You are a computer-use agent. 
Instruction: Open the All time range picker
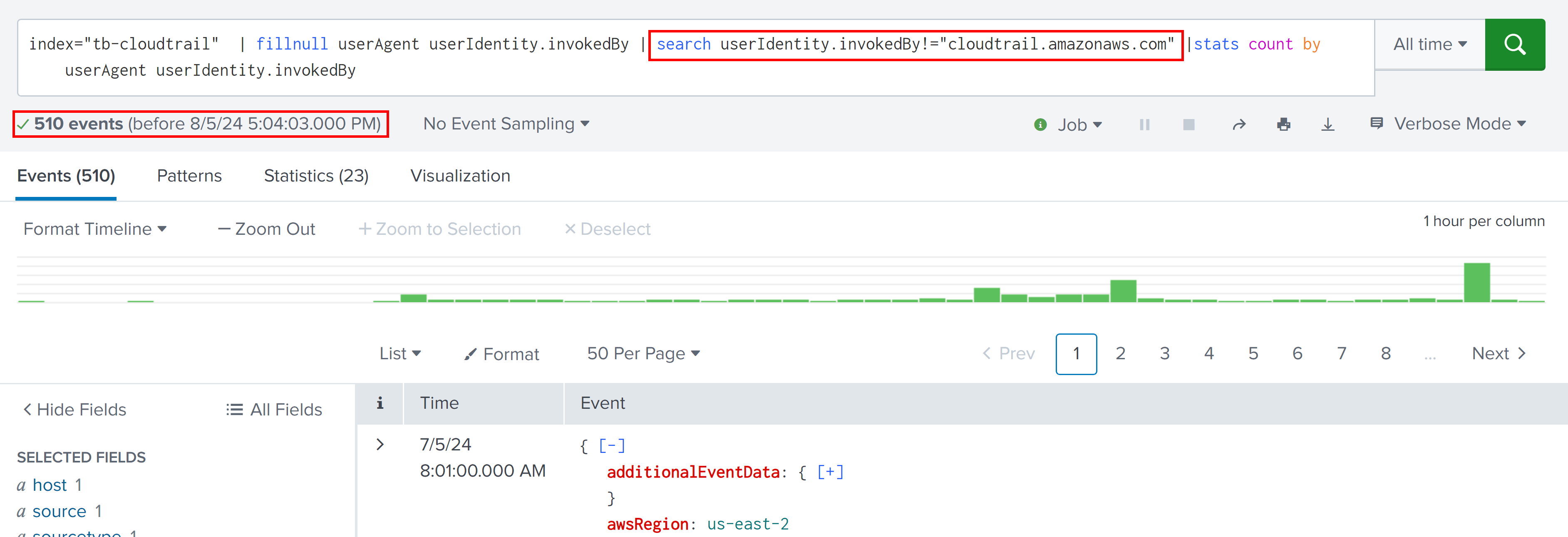point(1429,45)
